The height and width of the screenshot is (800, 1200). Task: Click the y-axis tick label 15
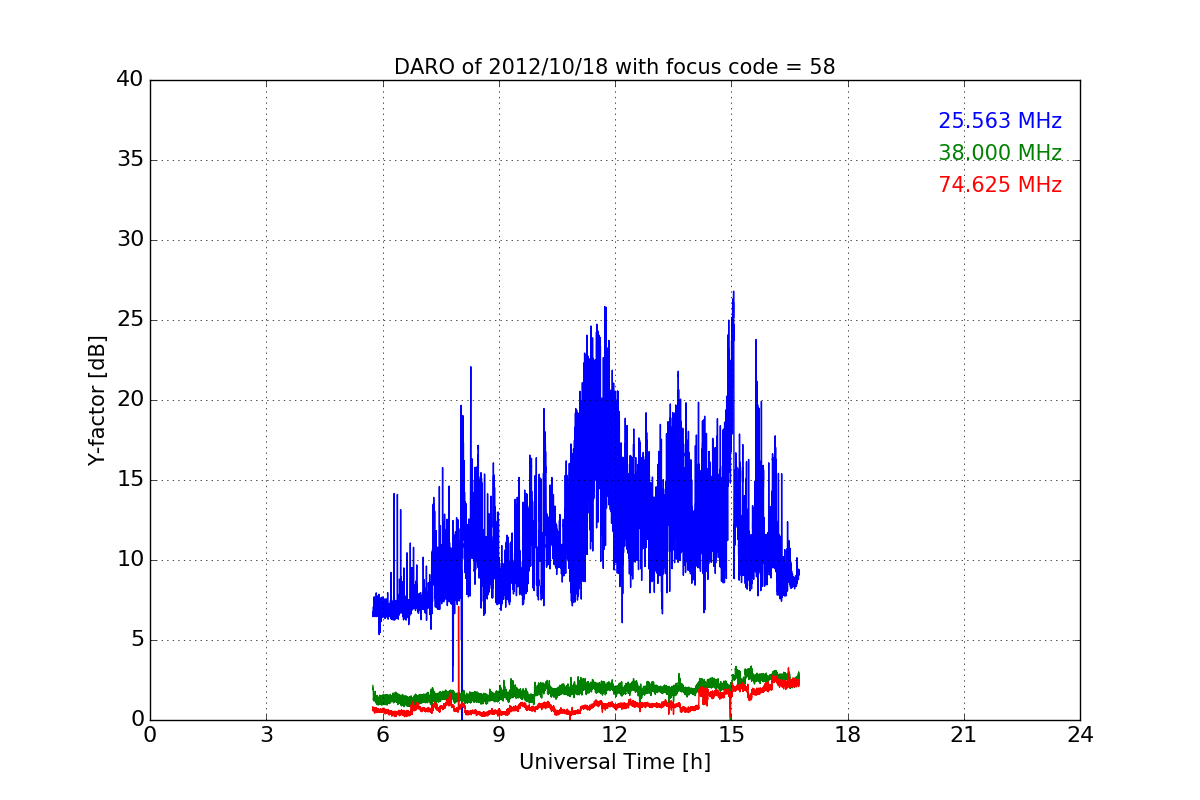pyautogui.click(x=130, y=480)
